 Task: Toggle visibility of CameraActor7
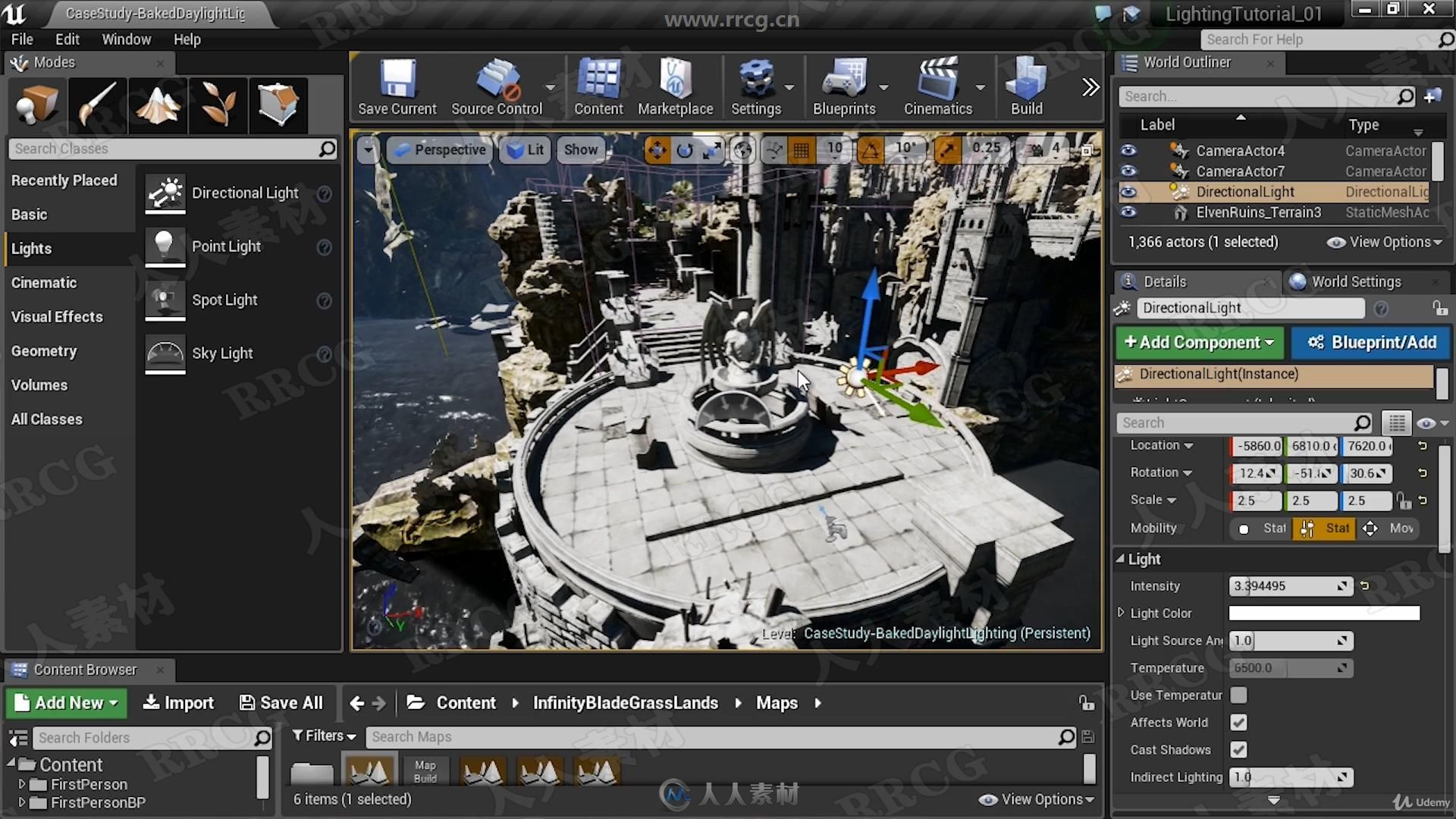pyautogui.click(x=1128, y=171)
